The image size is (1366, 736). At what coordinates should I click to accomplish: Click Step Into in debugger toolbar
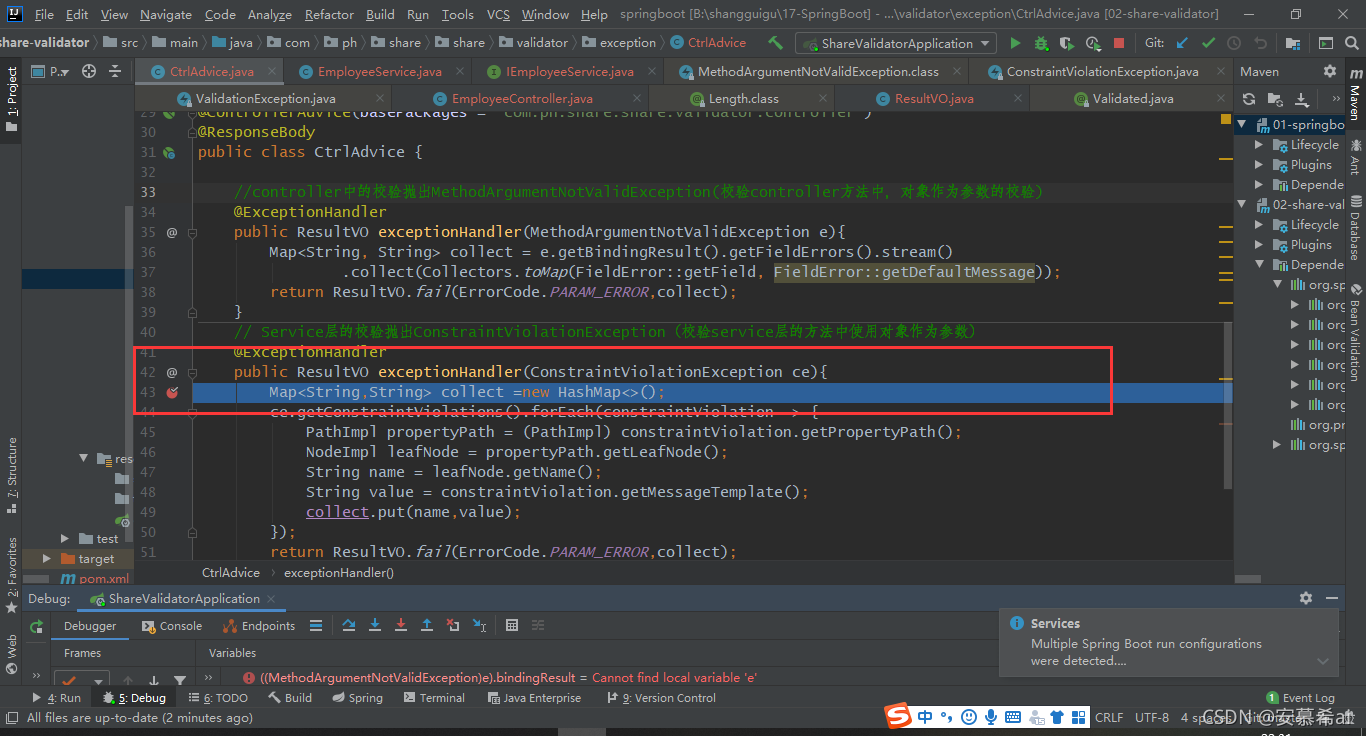[x=375, y=625]
